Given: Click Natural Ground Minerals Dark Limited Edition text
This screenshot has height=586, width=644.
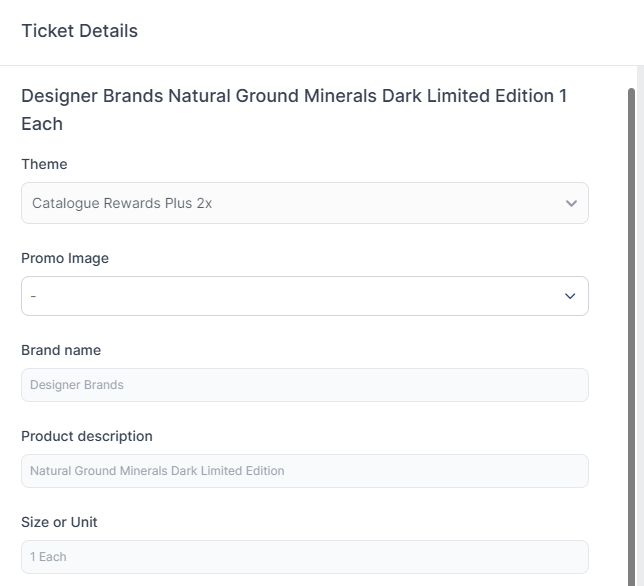Looking at the screenshot, I should coord(157,471).
